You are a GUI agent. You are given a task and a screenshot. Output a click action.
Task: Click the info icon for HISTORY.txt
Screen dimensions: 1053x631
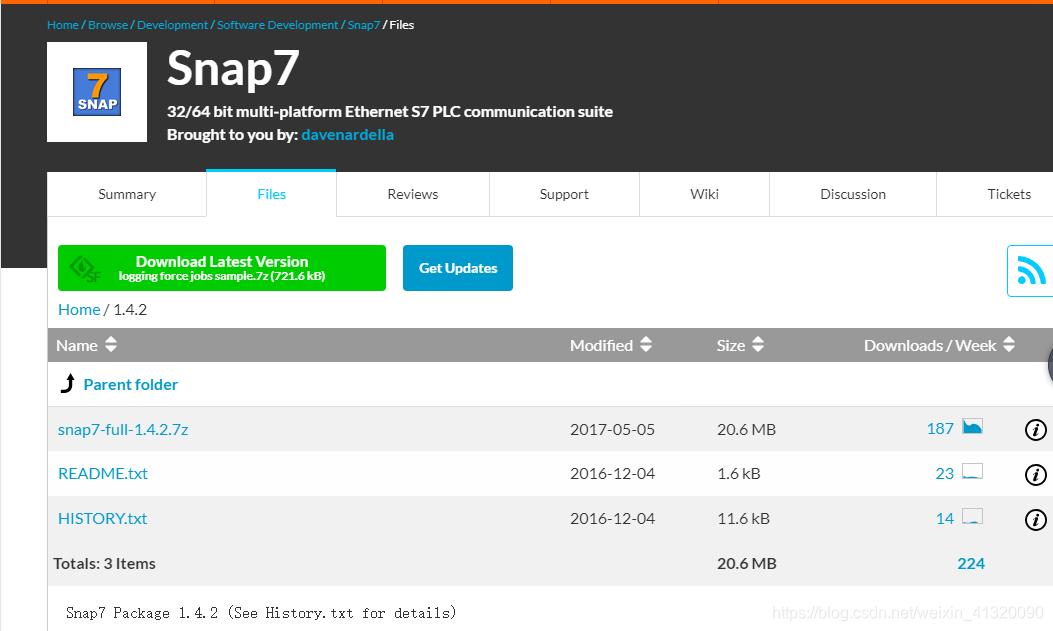(x=1035, y=519)
